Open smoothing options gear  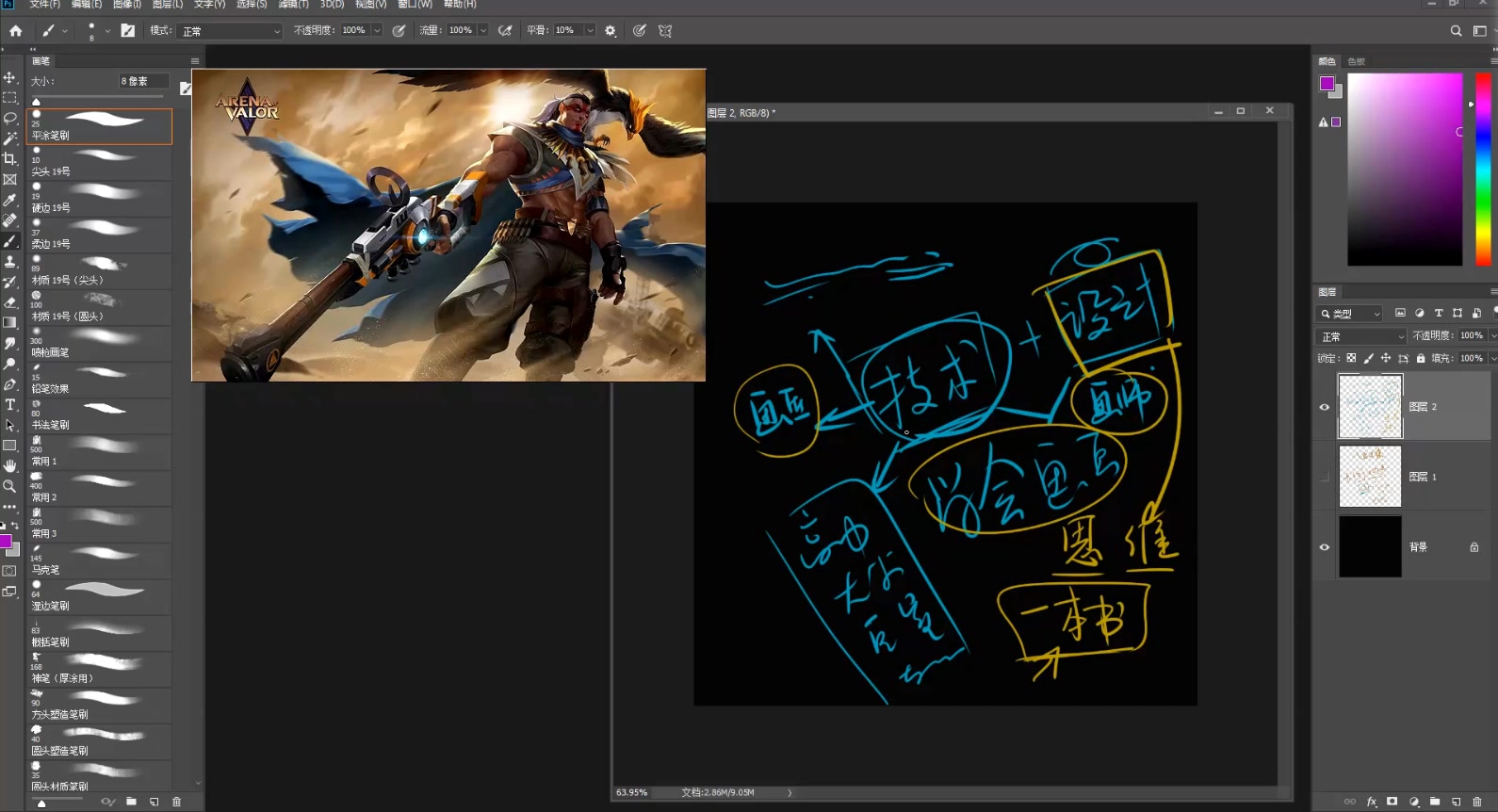click(611, 30)
